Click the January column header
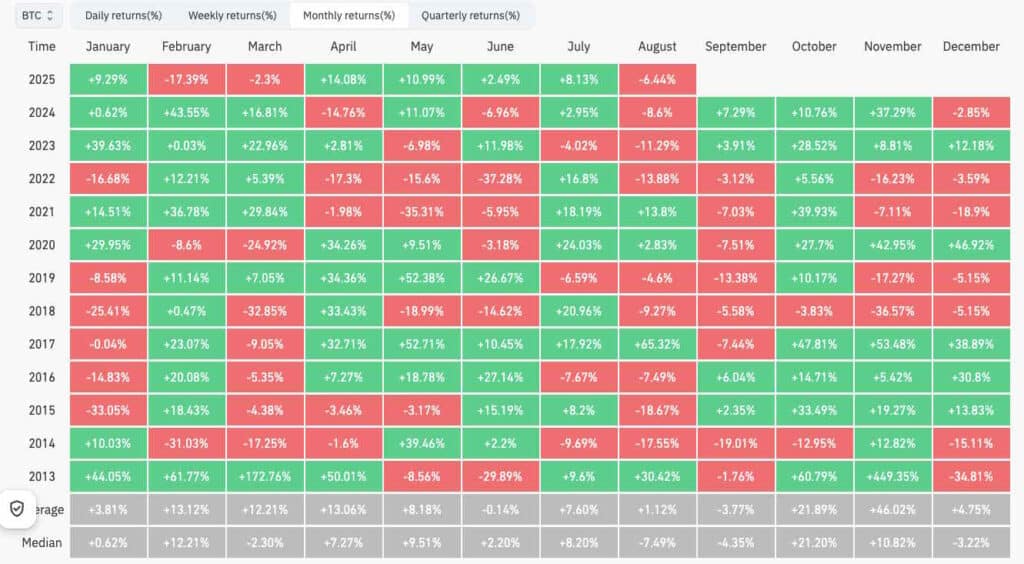This screenshot has width=1024, height=564. tap(108, 47)
